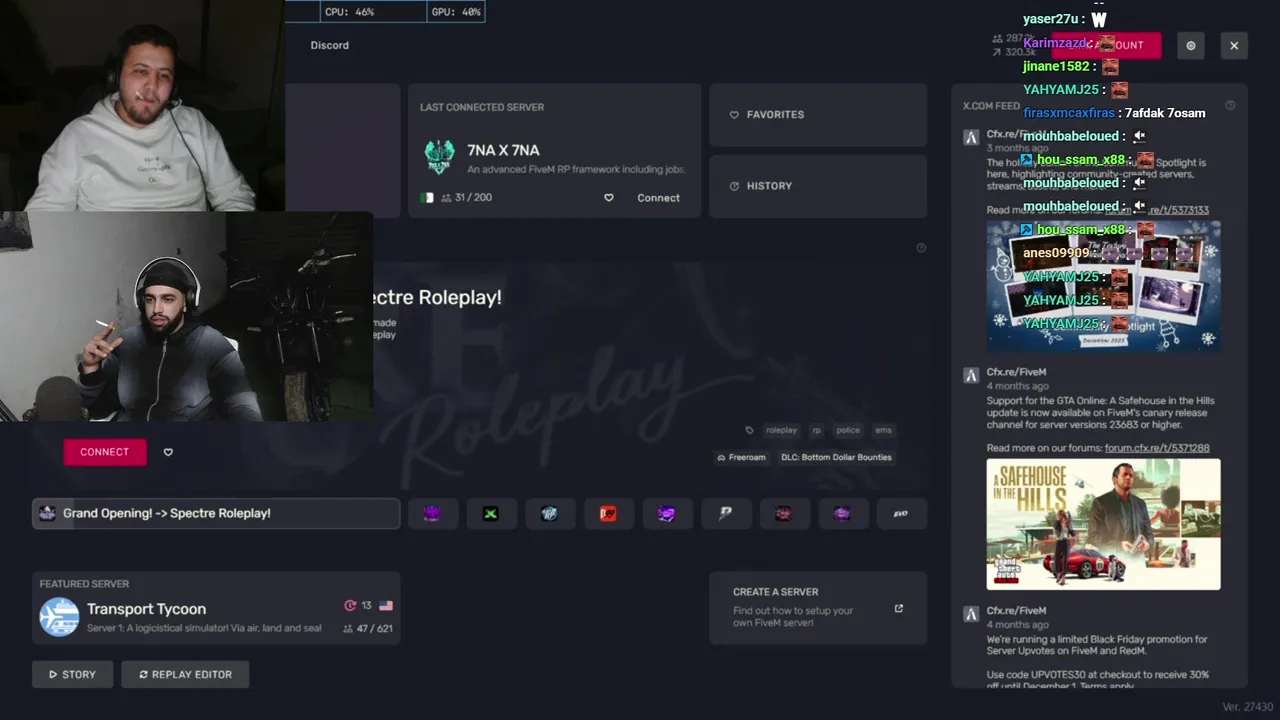
Task: Click the CPU: 46% overlay readout
Action: pos(349,12)
